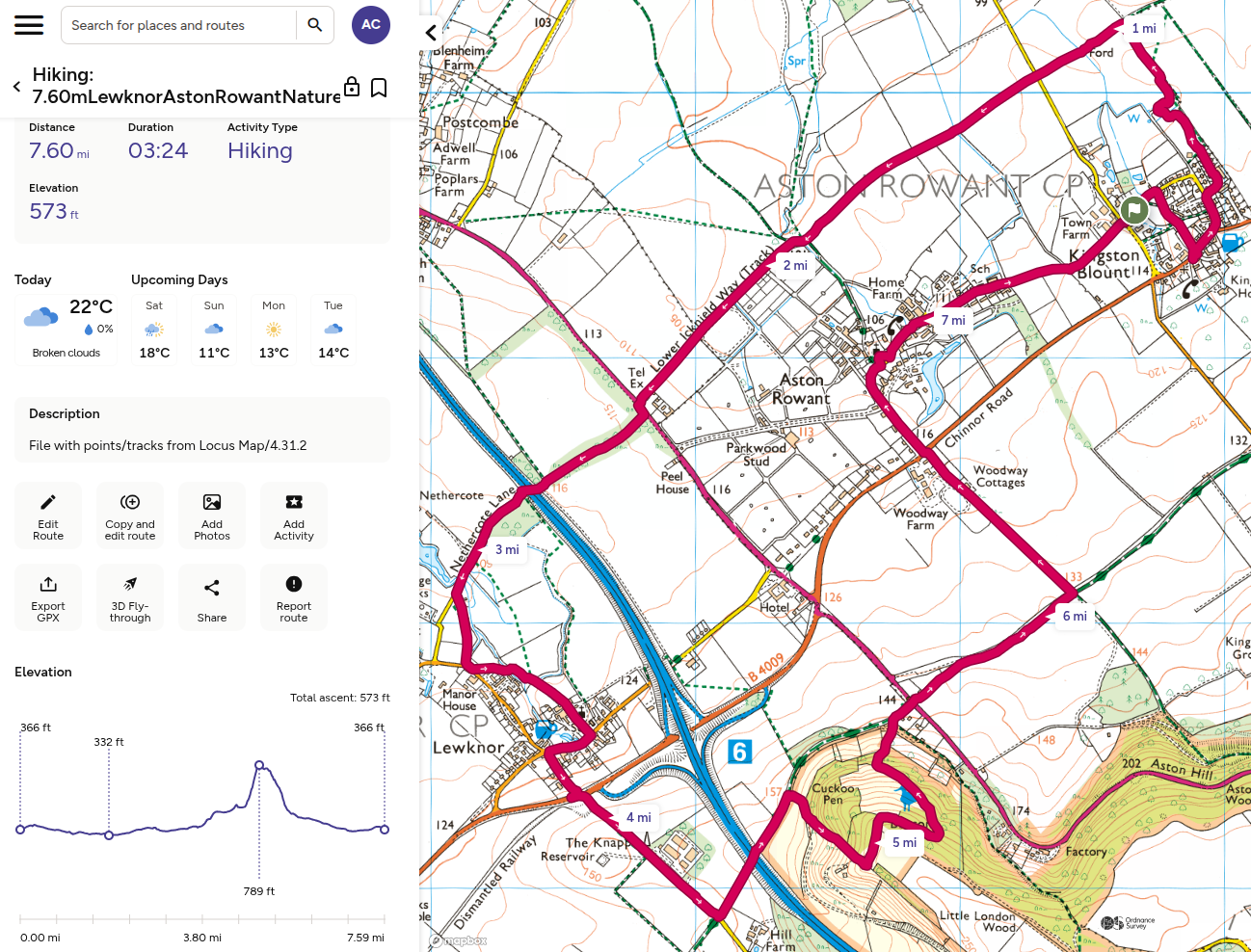Toggle the route privacy lock icon
The height and width of the screenshot is (952, 1251).
click(x=352, y=87)
